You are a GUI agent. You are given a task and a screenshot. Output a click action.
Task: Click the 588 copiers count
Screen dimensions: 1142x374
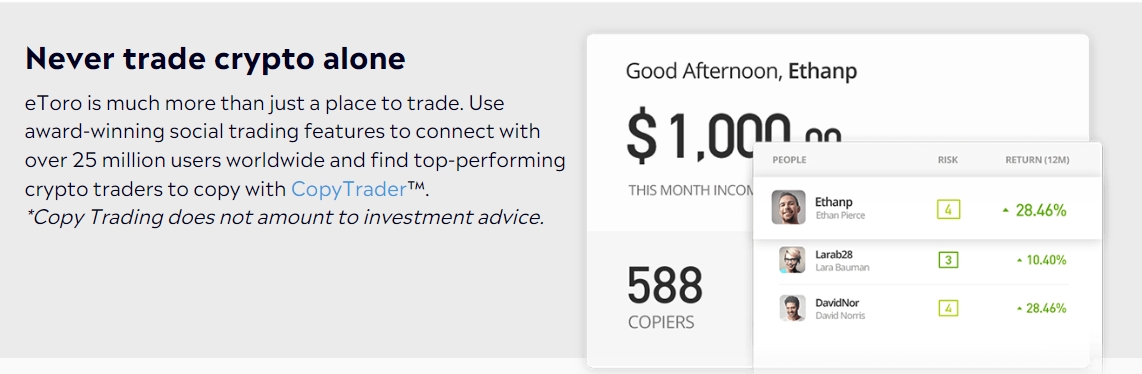pos(665,285)
